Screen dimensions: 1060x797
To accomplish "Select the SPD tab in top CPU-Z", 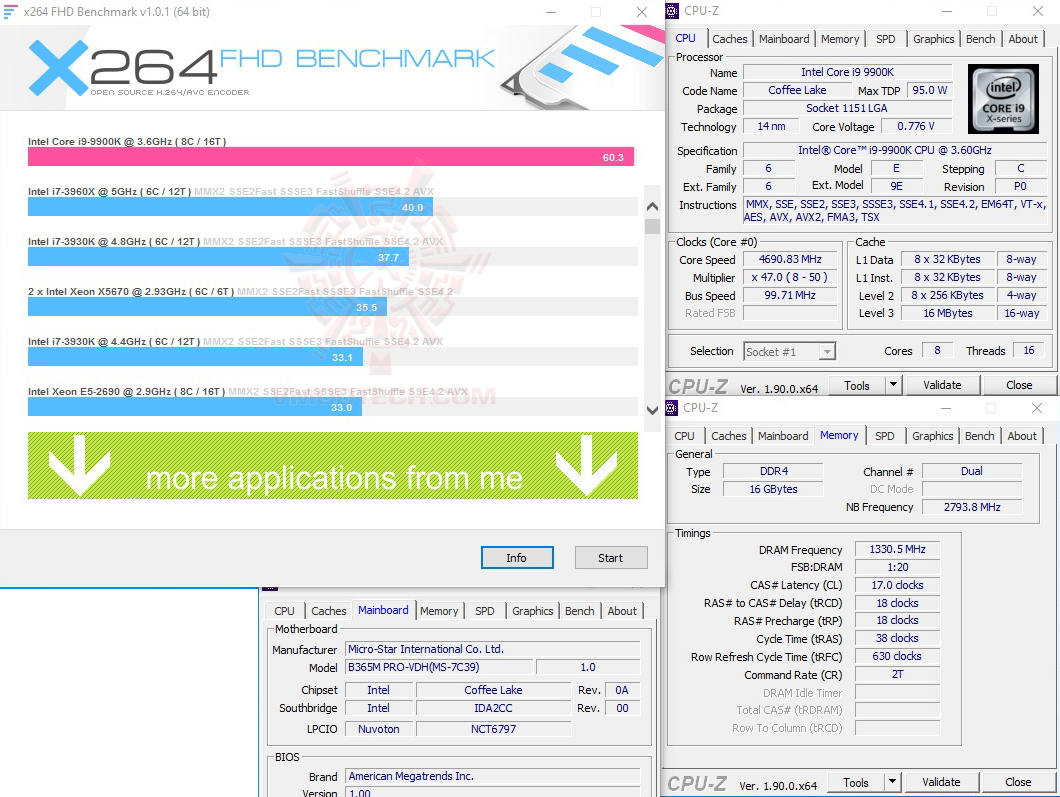I will coord(885,38).
